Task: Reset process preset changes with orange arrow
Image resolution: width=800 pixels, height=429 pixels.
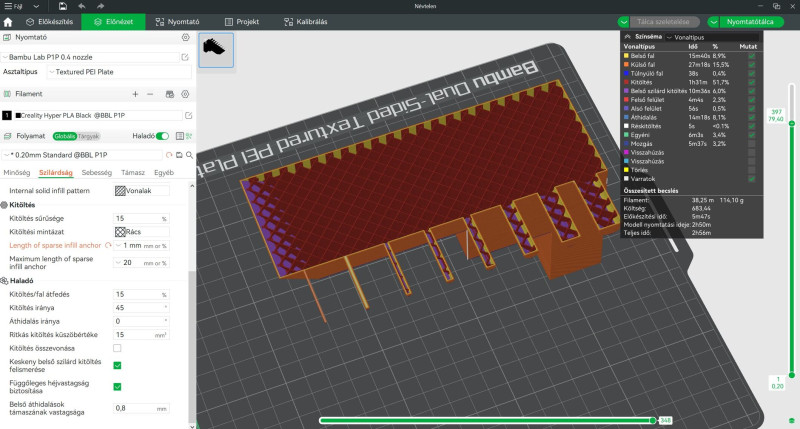Action: (x=169, y=155)
